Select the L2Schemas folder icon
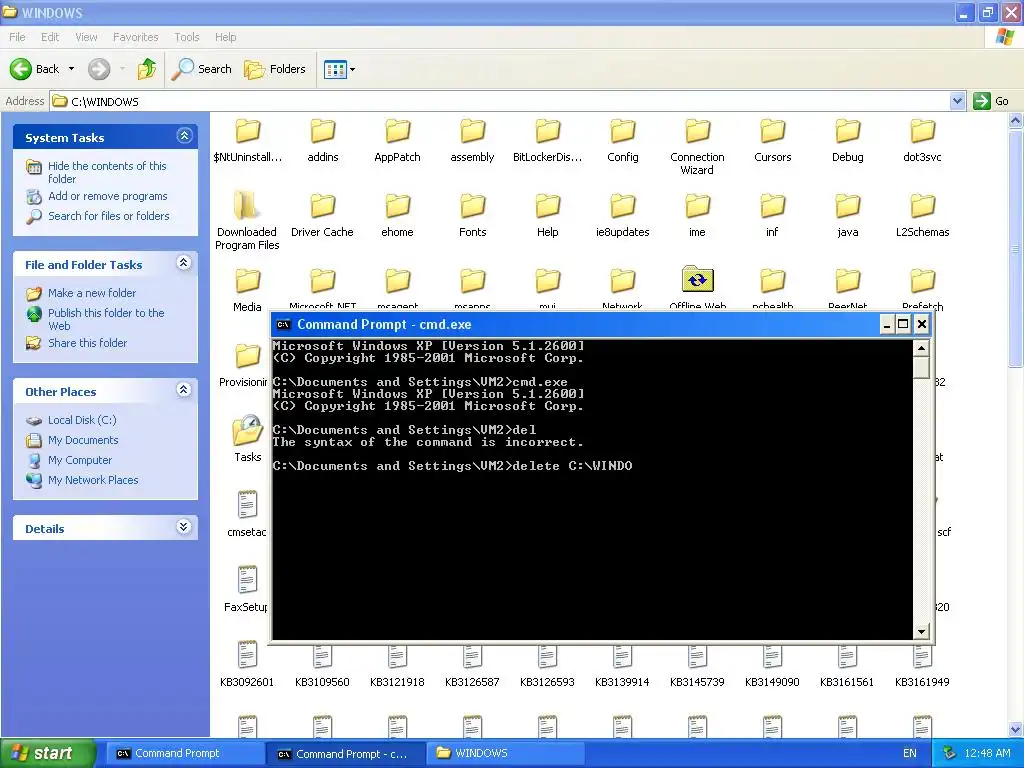Image resolution: width=1024 pixels, height=768 pixels. pos(923,206)
